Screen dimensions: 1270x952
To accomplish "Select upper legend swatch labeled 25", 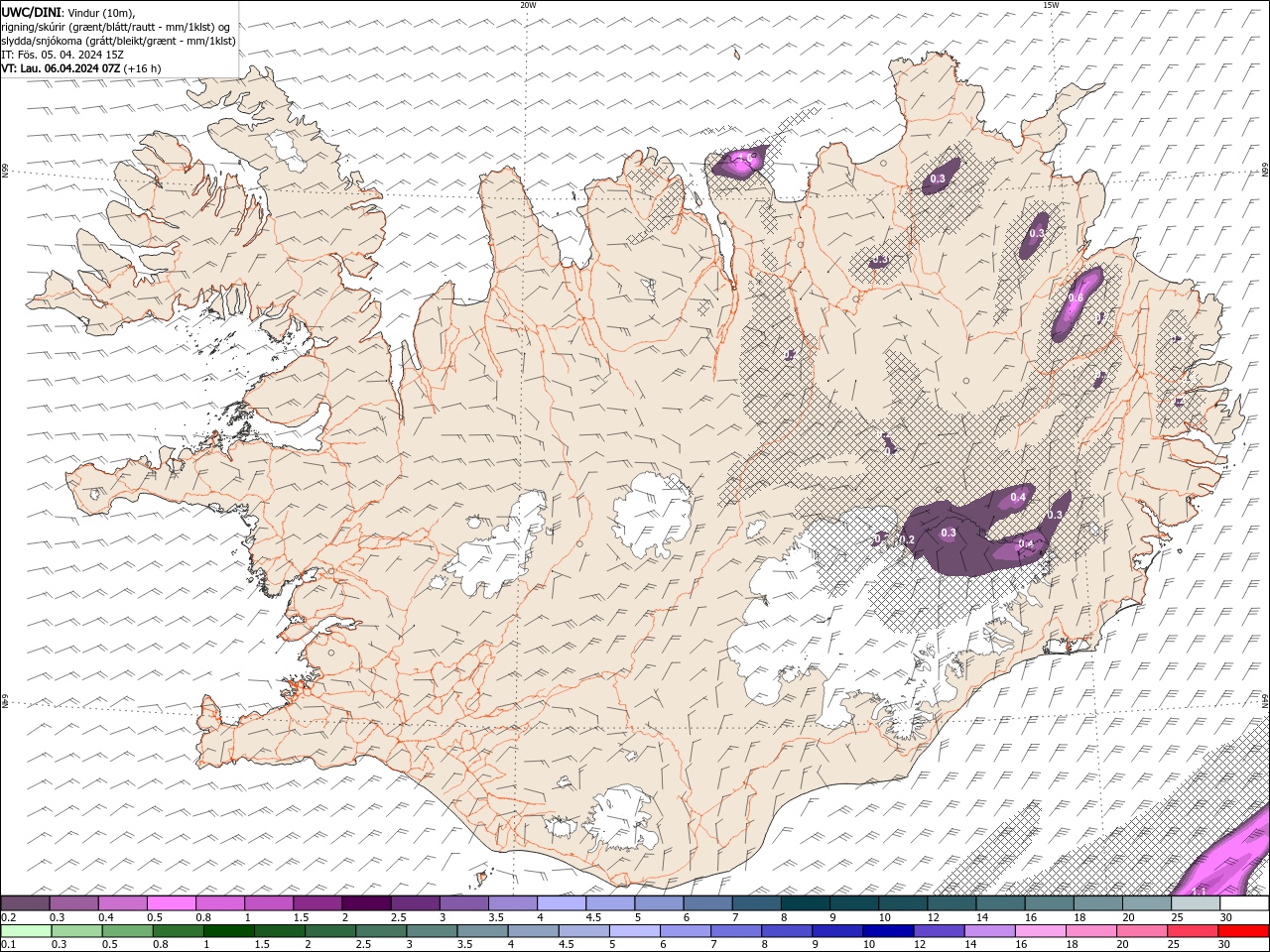I will 1195,903.
